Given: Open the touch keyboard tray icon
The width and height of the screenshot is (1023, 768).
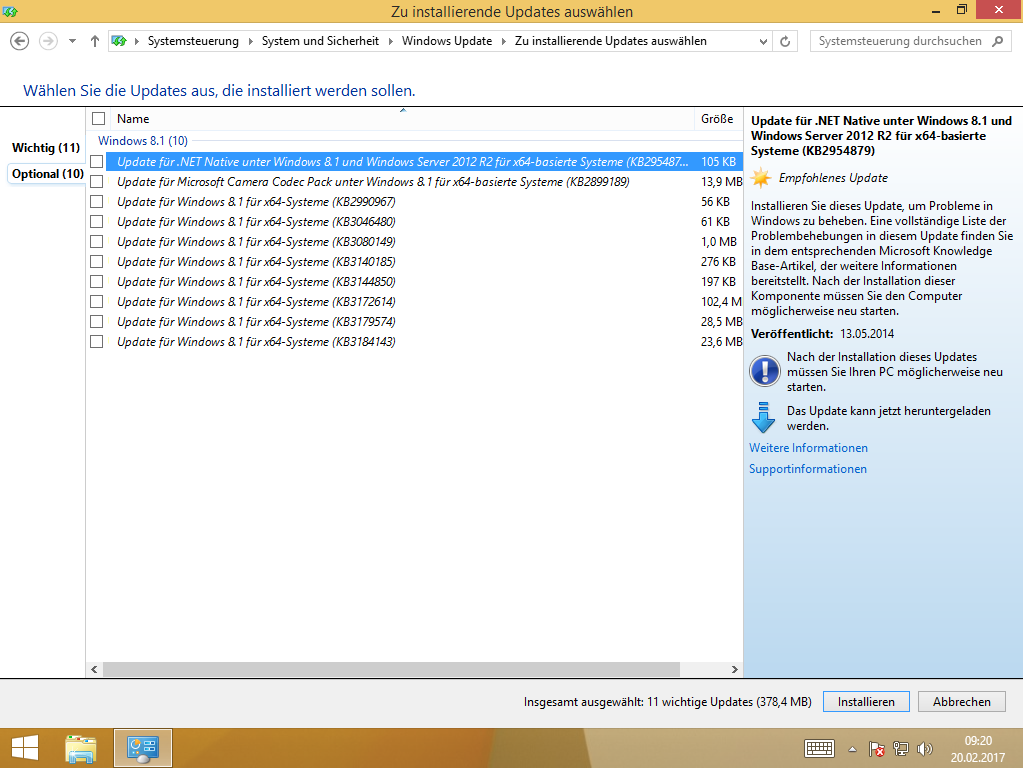Looking at the screenshot, I should coord(819,748).
